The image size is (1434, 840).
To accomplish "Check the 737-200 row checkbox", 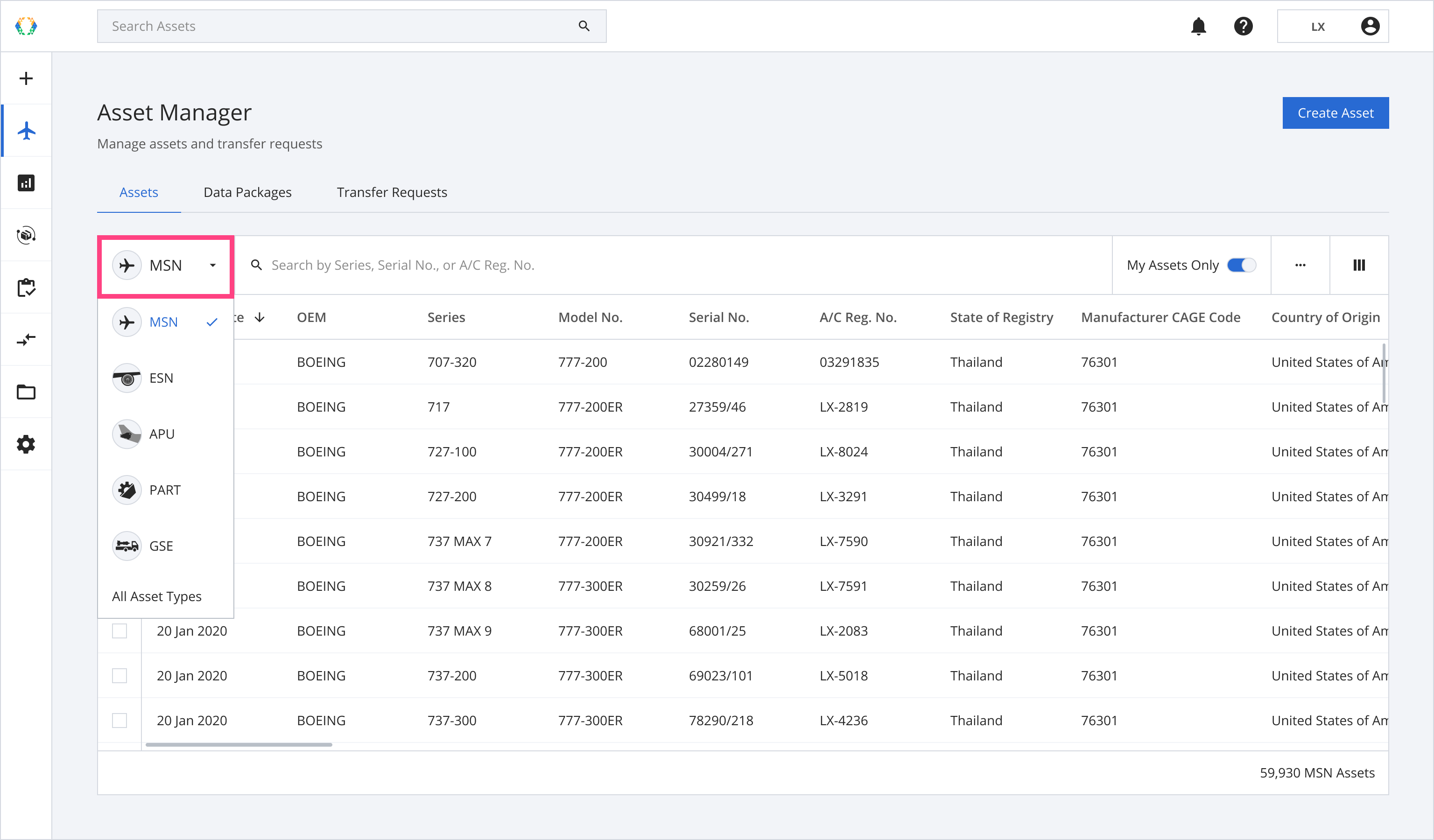I will [119, 676].
